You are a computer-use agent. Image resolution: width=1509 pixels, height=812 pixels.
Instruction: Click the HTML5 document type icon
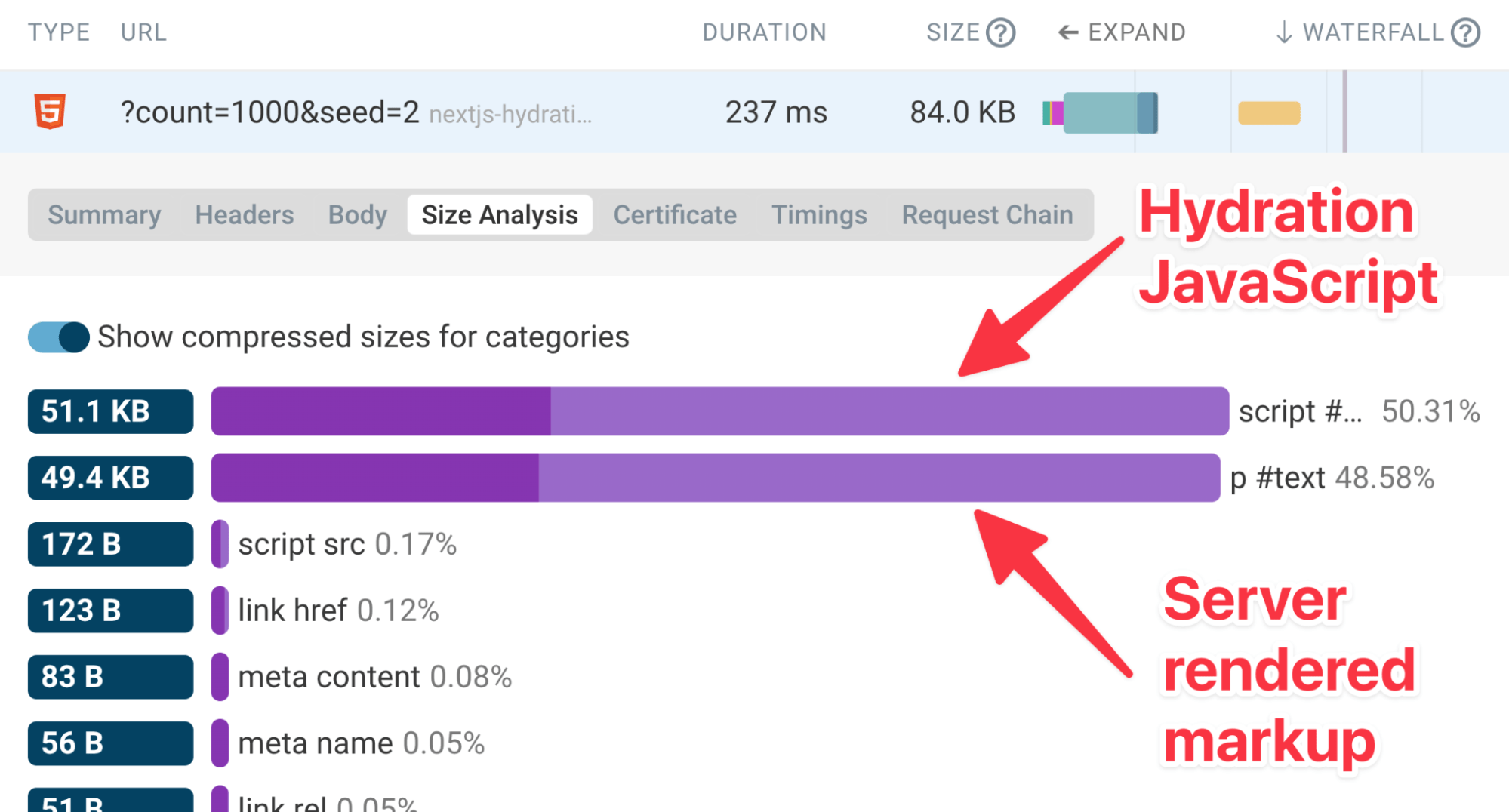coord(49,112)
